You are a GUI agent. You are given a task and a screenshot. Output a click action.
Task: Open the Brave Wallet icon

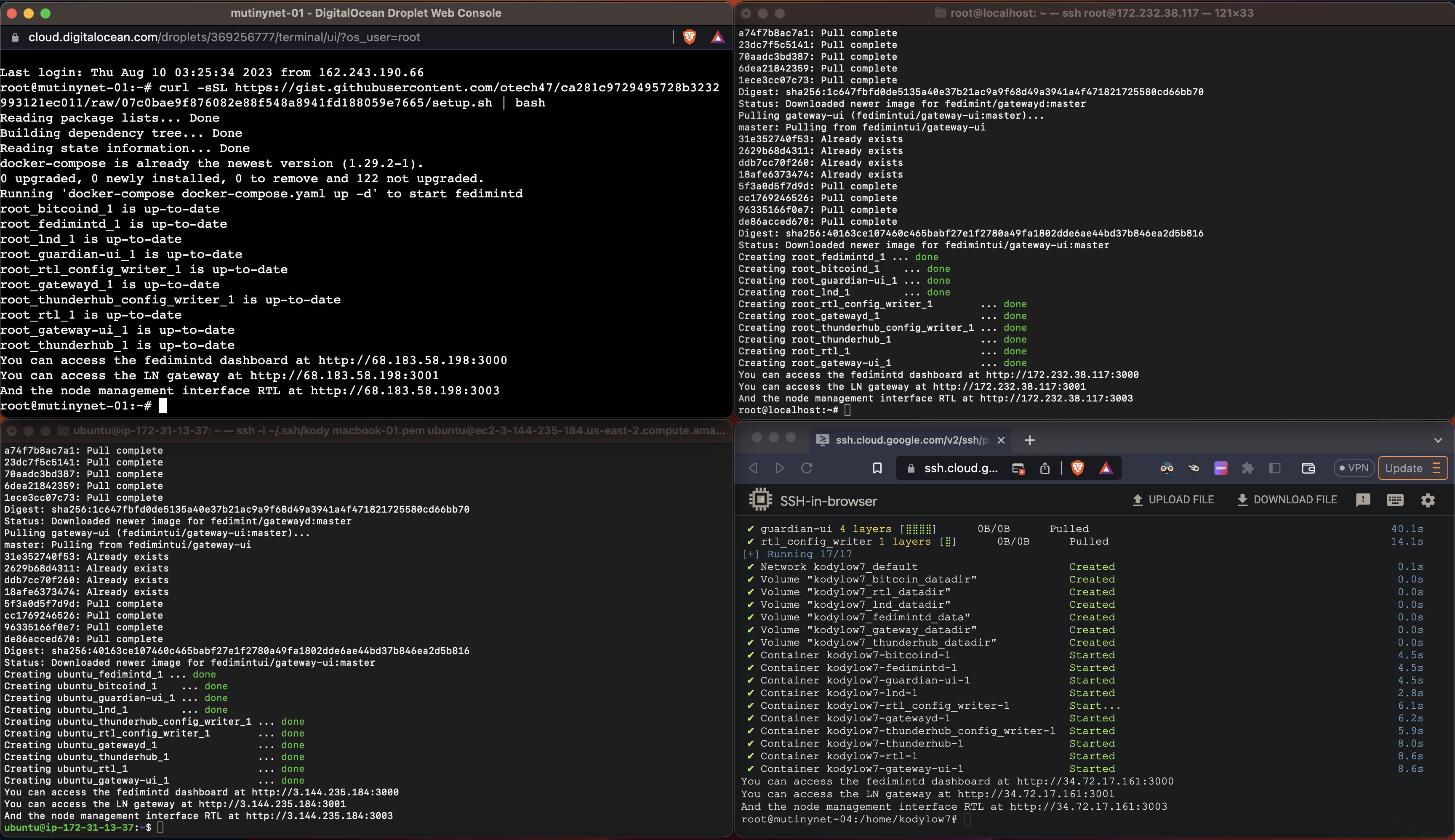pos(1308,468)
